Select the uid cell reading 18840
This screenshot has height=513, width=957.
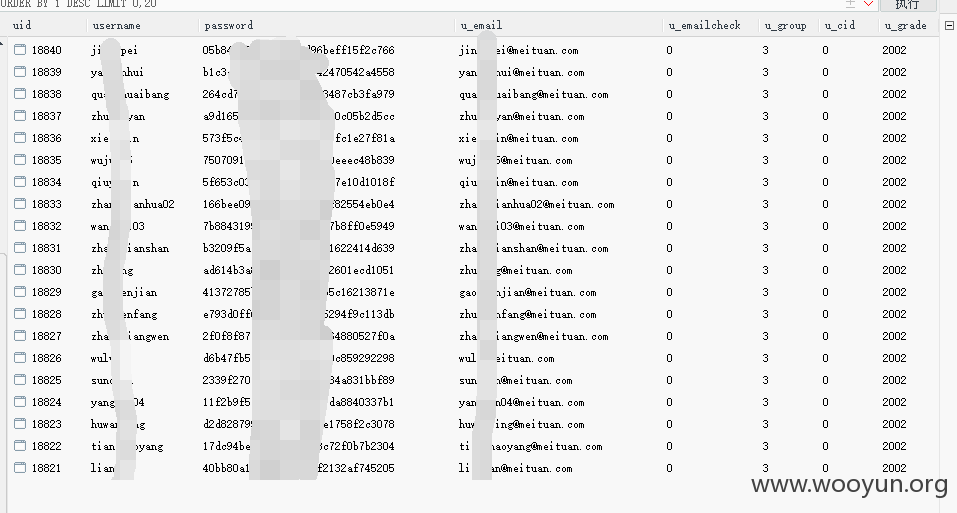coord(46,50)
